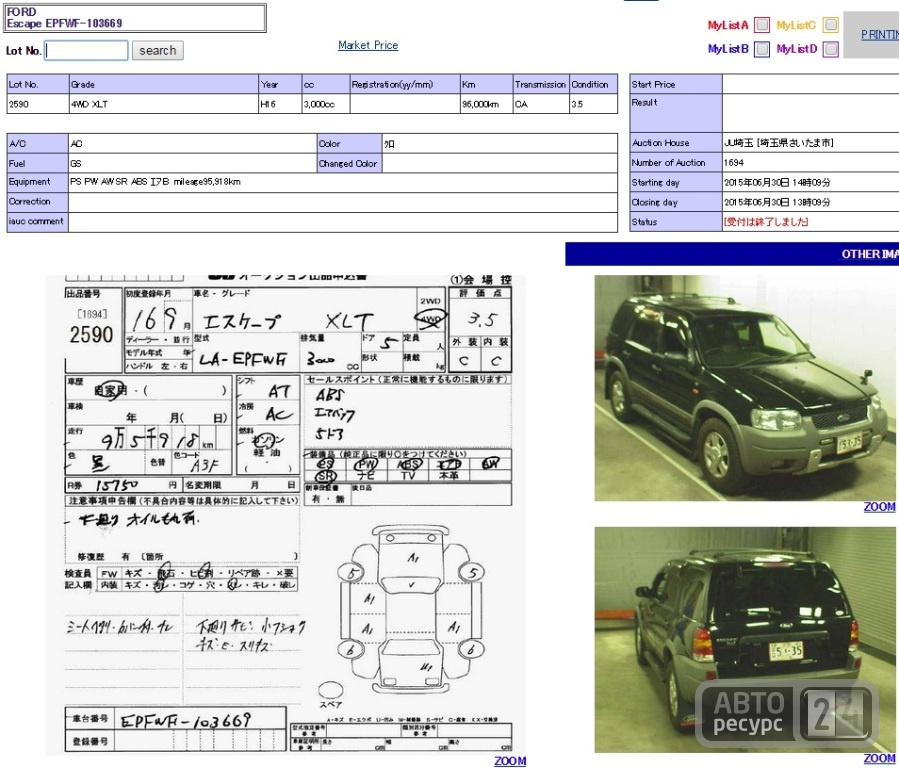899x768 pixels.
Task: Click the Lot No. input field
Action: tap(87, 50)
